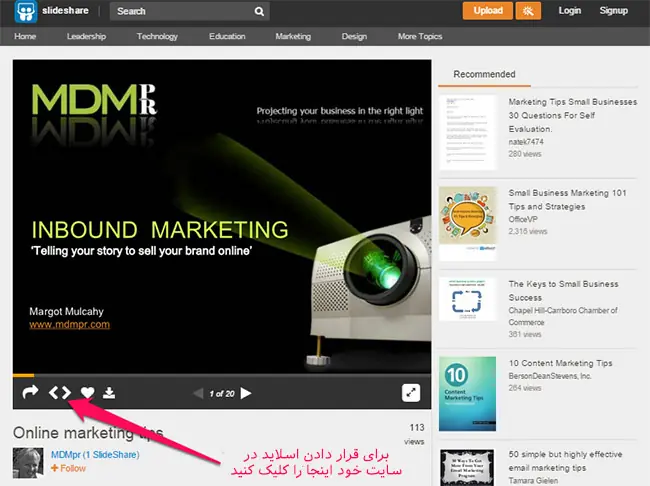
Task: Click the search magnifier icon
Action: 259,12
